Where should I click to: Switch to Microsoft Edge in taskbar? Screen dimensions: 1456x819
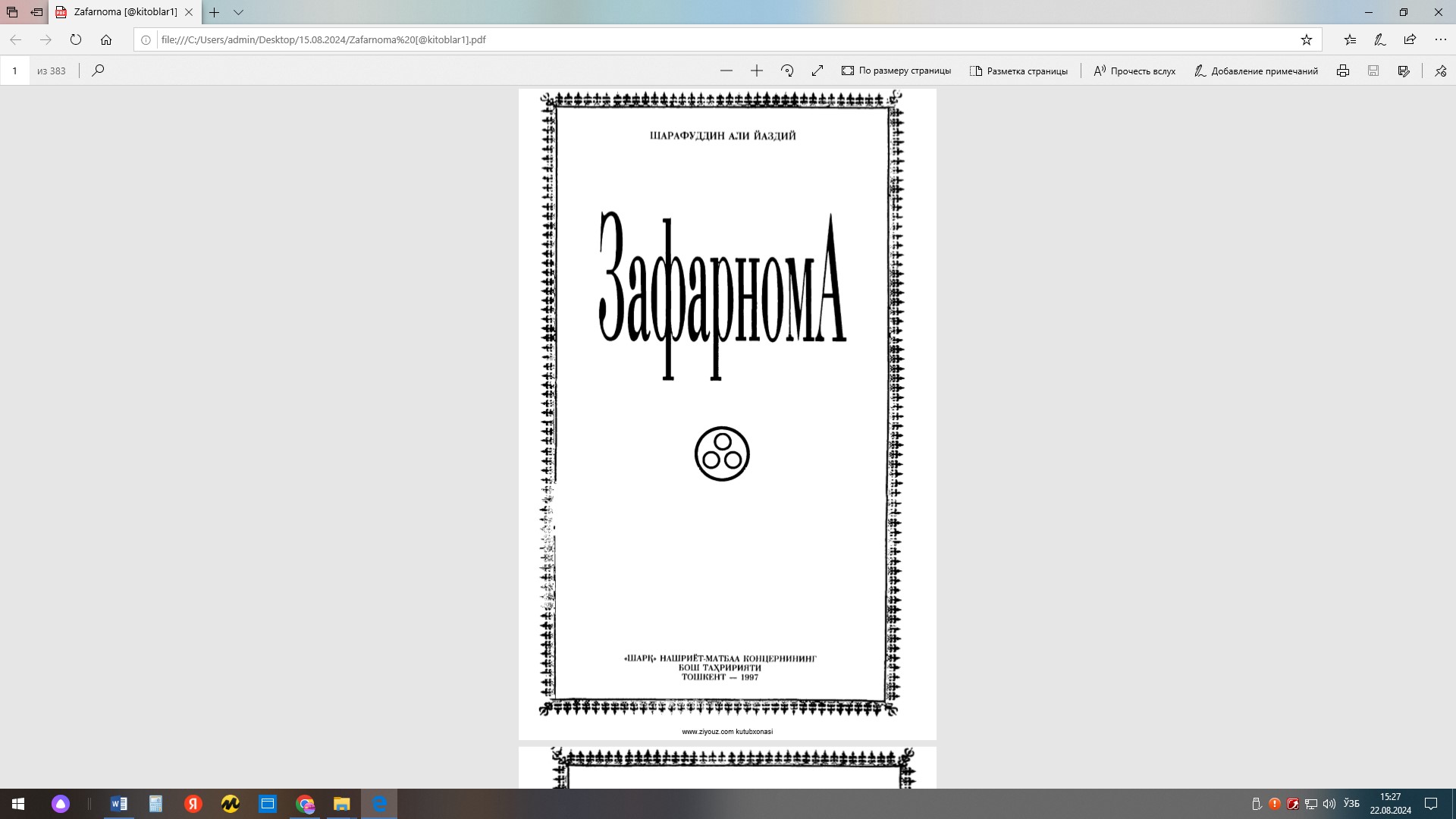coord(379,804)
